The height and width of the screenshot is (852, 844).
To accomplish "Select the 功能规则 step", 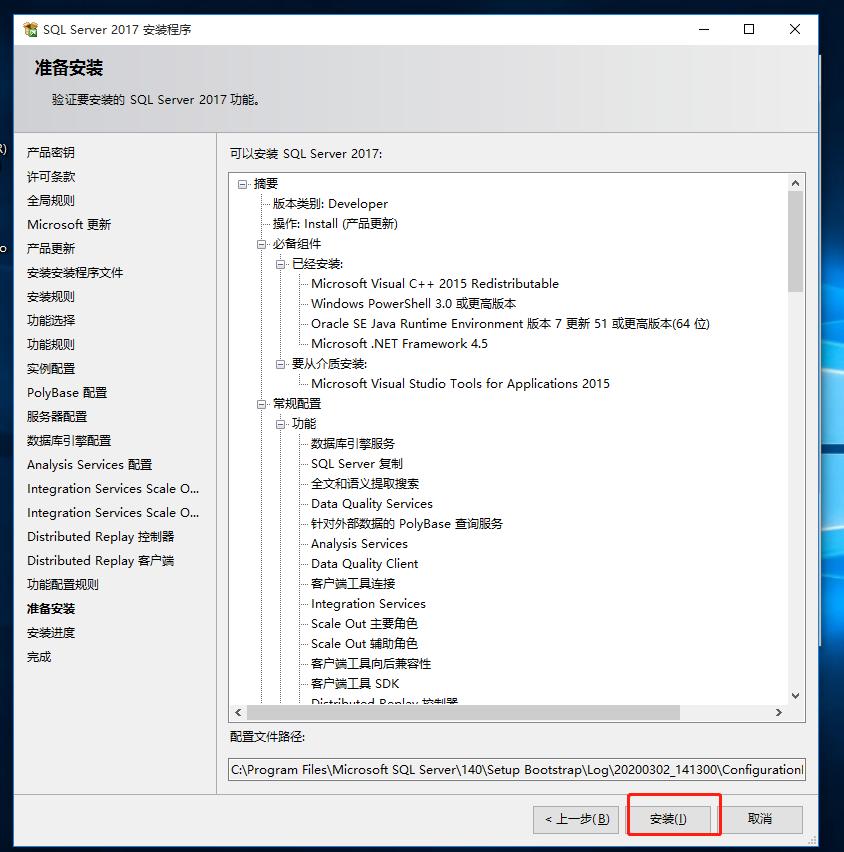I will (51, 344).
